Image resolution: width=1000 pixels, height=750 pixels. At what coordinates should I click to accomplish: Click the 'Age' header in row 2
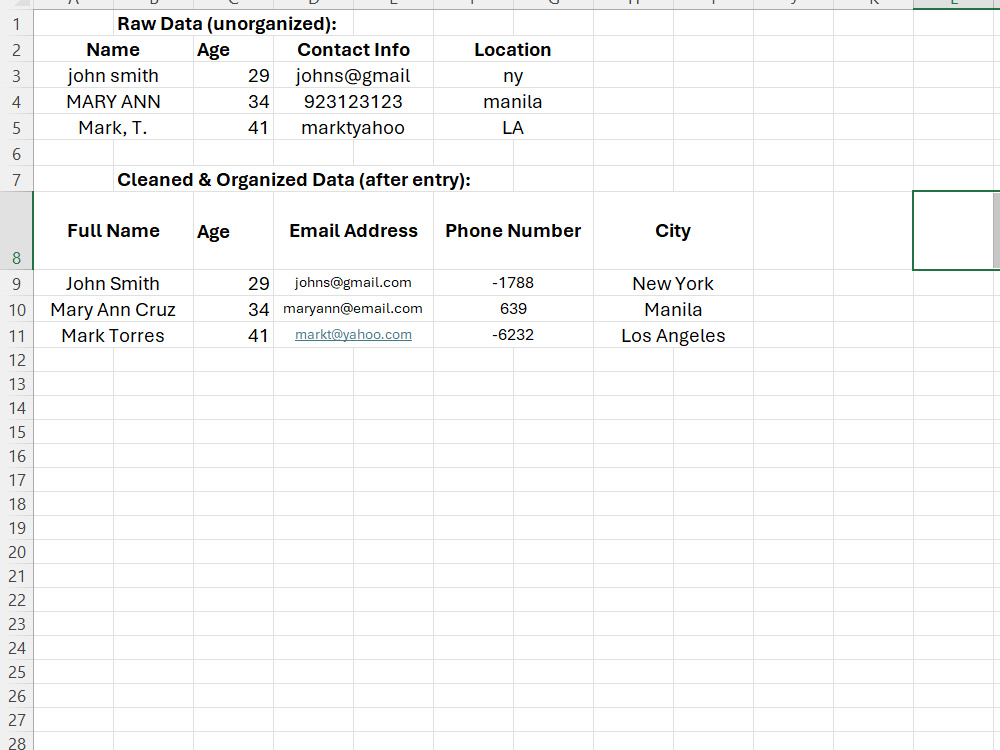pos(233,50)
